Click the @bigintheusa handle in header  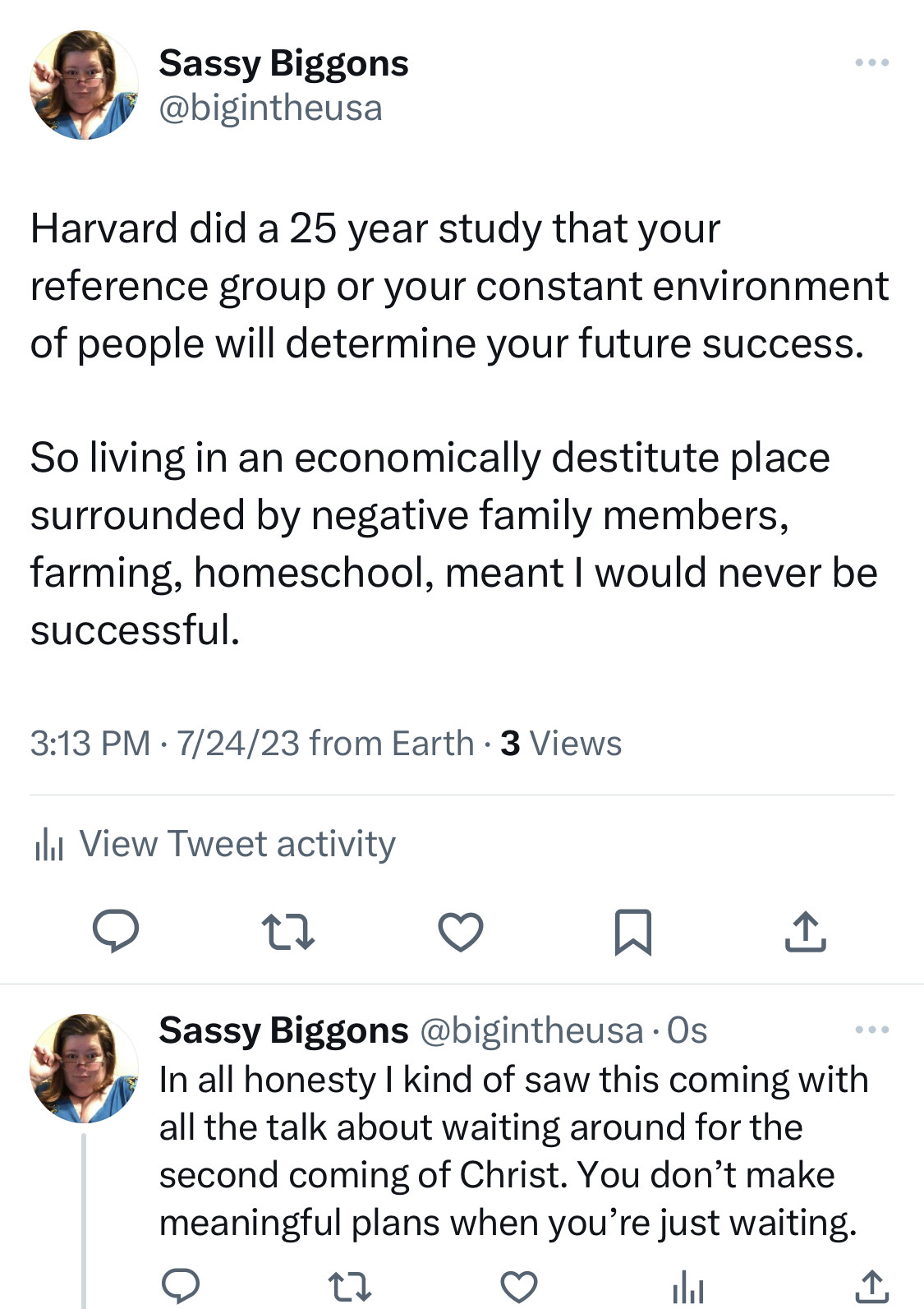point(270,108)
